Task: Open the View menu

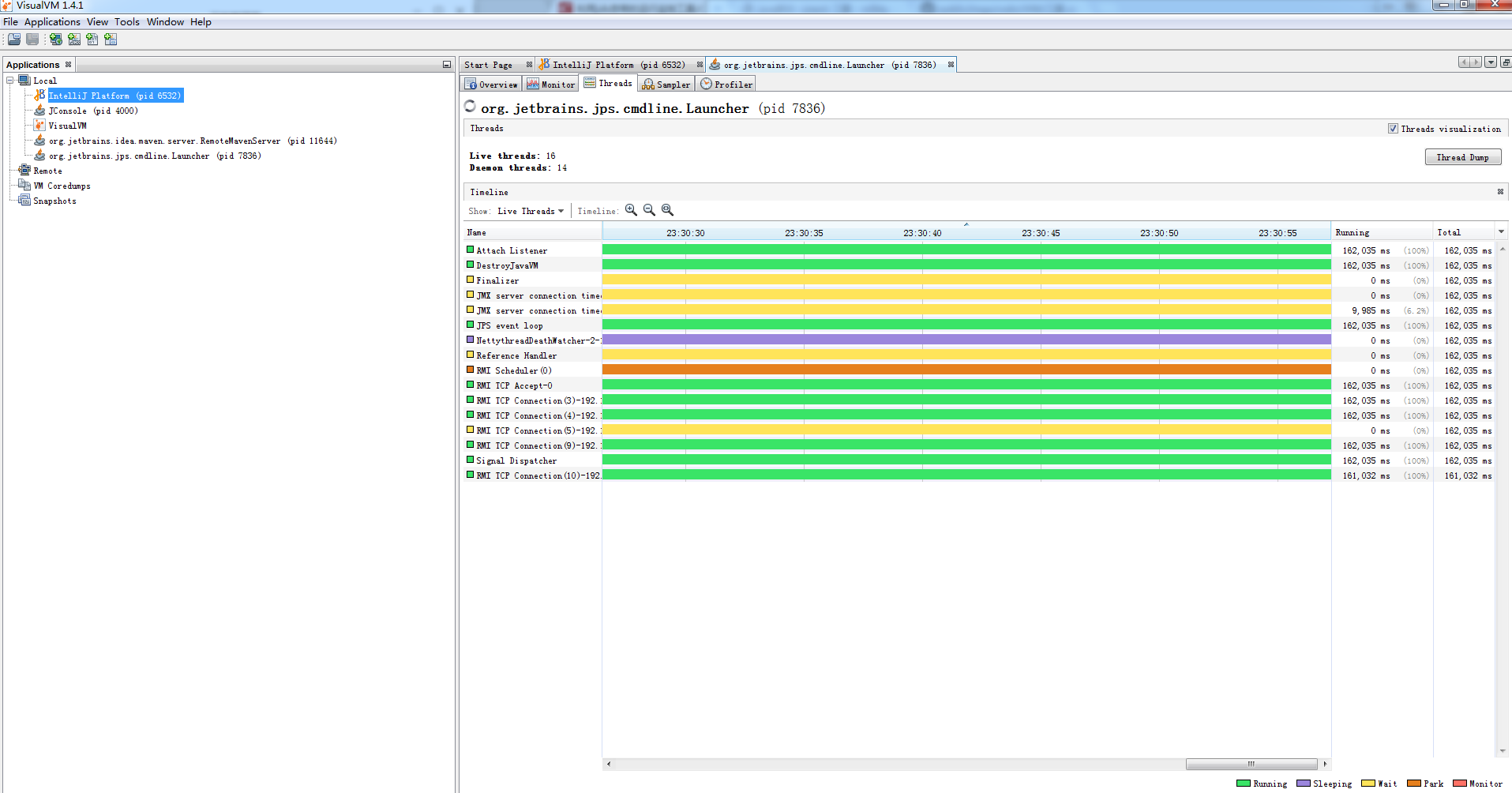Action: click(x=97, y=22)
